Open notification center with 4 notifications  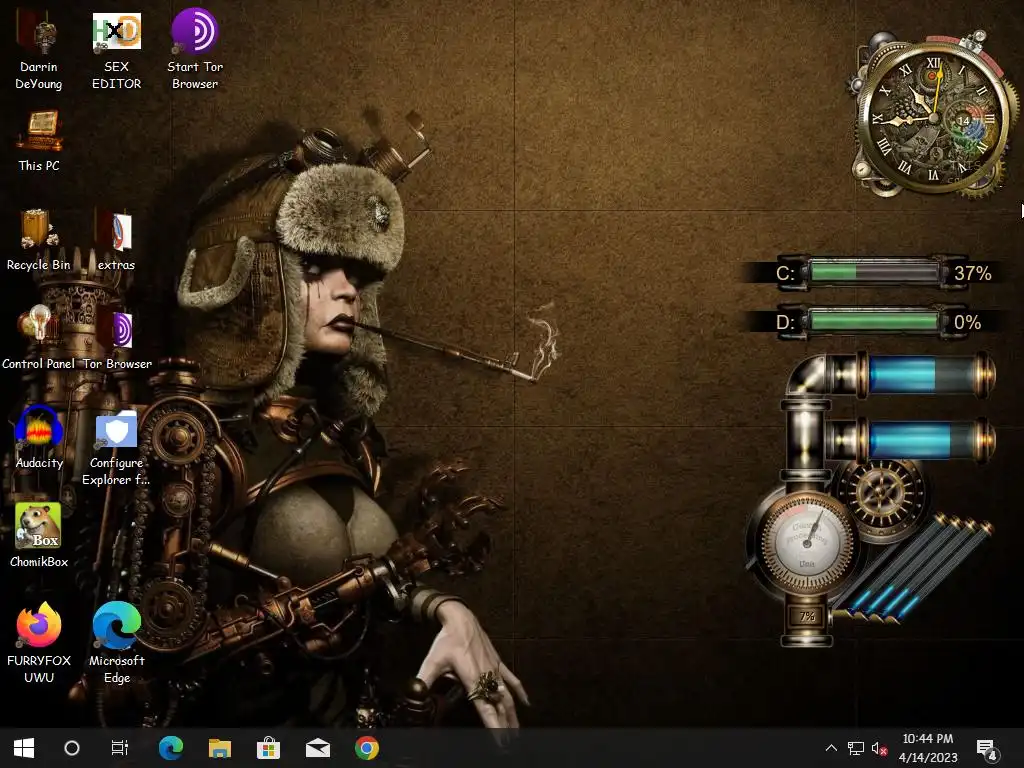point(987,749)
